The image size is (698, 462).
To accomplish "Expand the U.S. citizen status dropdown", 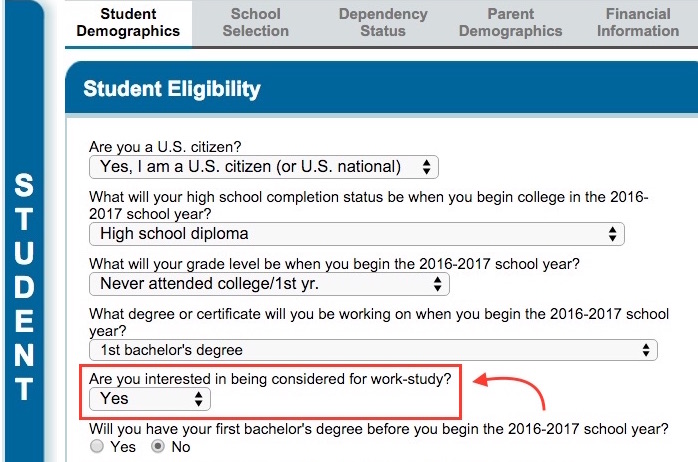I will tap(264, 166).
